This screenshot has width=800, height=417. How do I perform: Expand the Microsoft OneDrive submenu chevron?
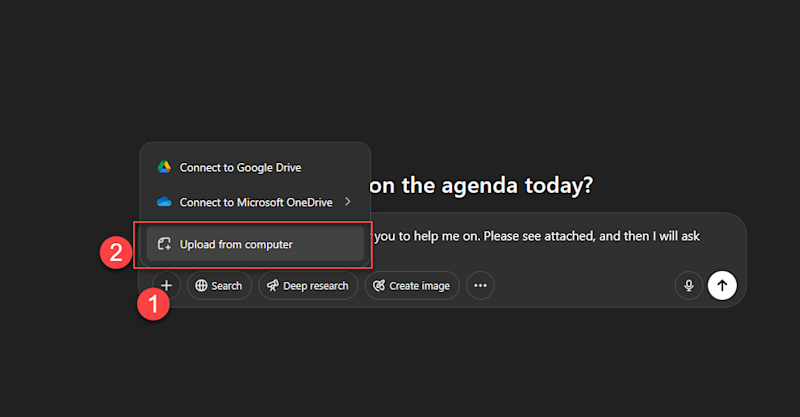tap(347, 202)
